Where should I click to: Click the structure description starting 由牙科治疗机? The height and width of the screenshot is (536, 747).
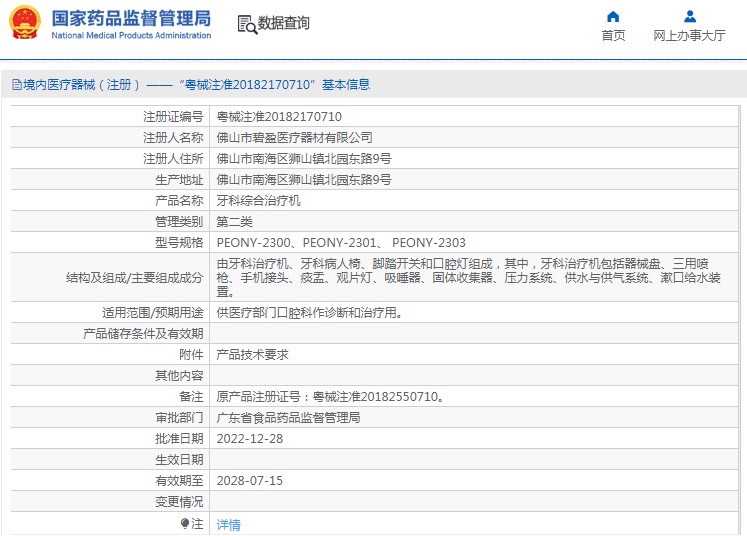pos(469,277)
